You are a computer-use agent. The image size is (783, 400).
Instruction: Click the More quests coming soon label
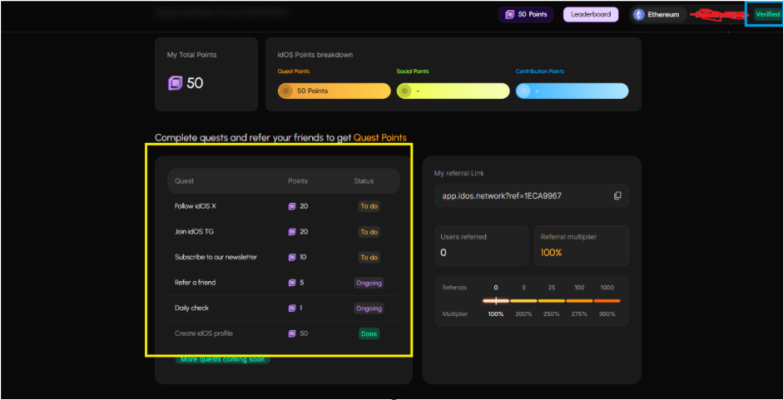click(x=223, y=358)
